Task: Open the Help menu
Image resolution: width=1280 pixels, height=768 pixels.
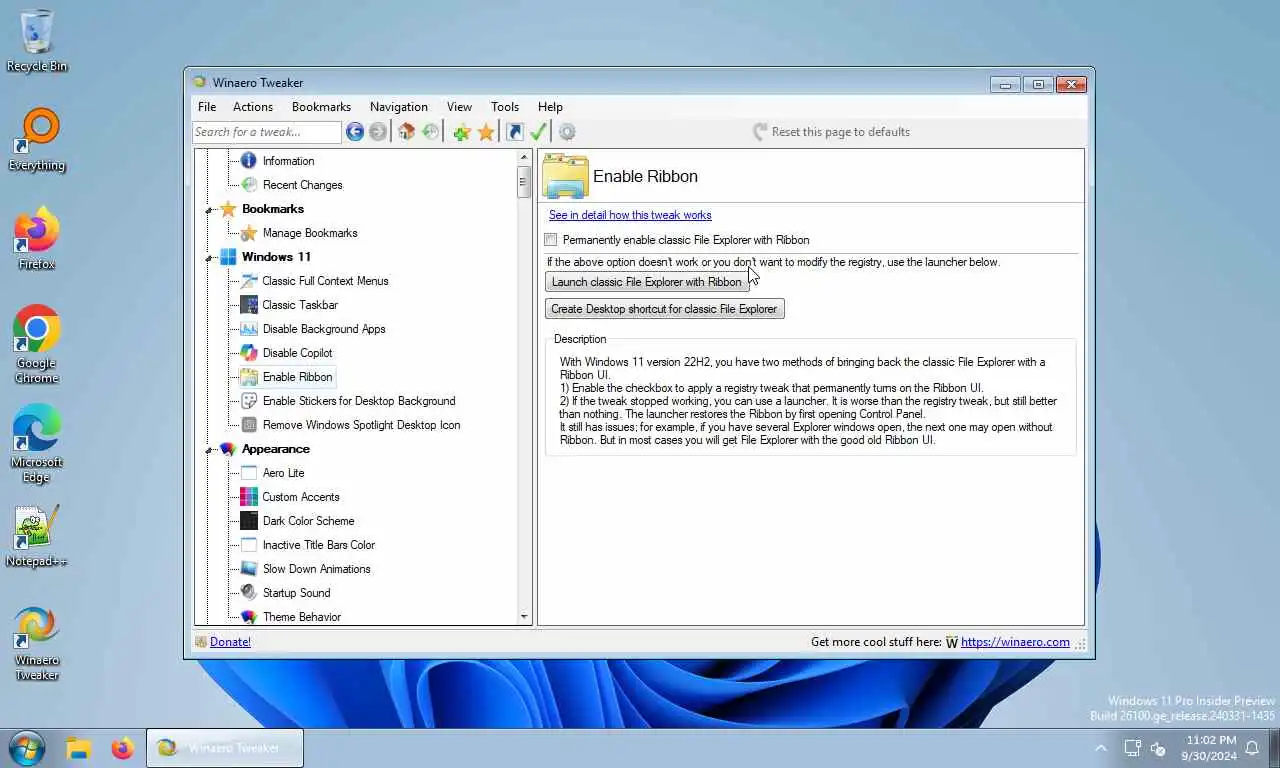Action: (550, 107)
